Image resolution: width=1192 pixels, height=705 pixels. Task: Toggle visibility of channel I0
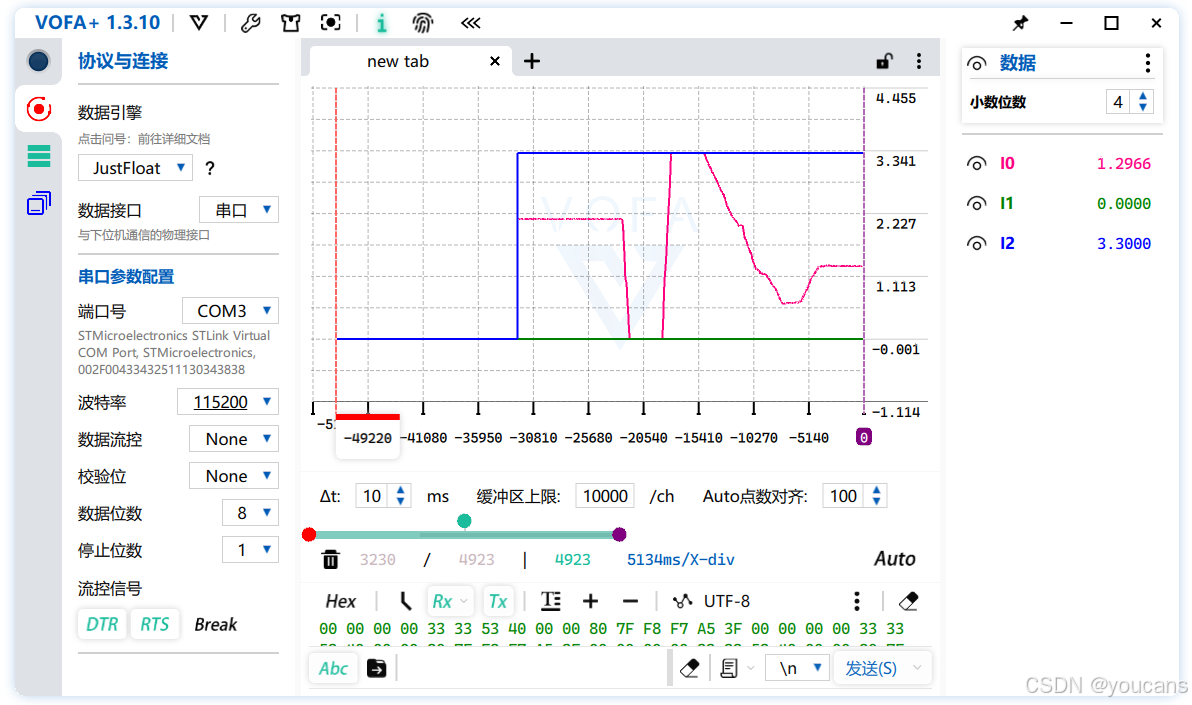(977, 164)
